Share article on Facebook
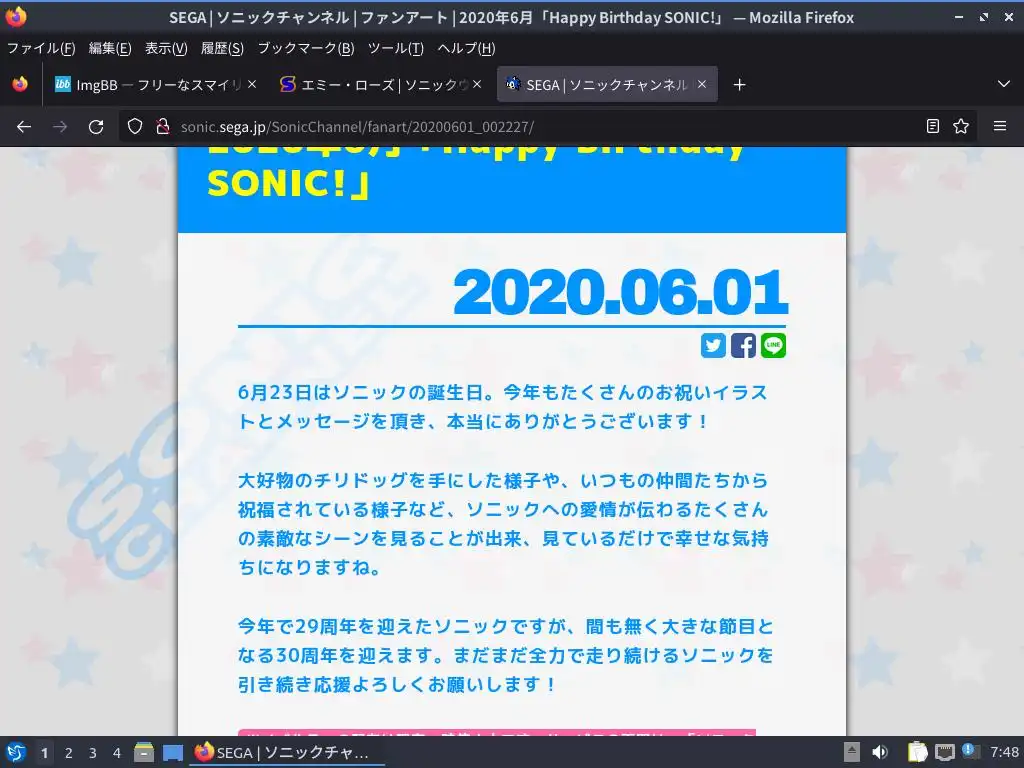This screenshot has width=1024, height=768. point(743,345)
